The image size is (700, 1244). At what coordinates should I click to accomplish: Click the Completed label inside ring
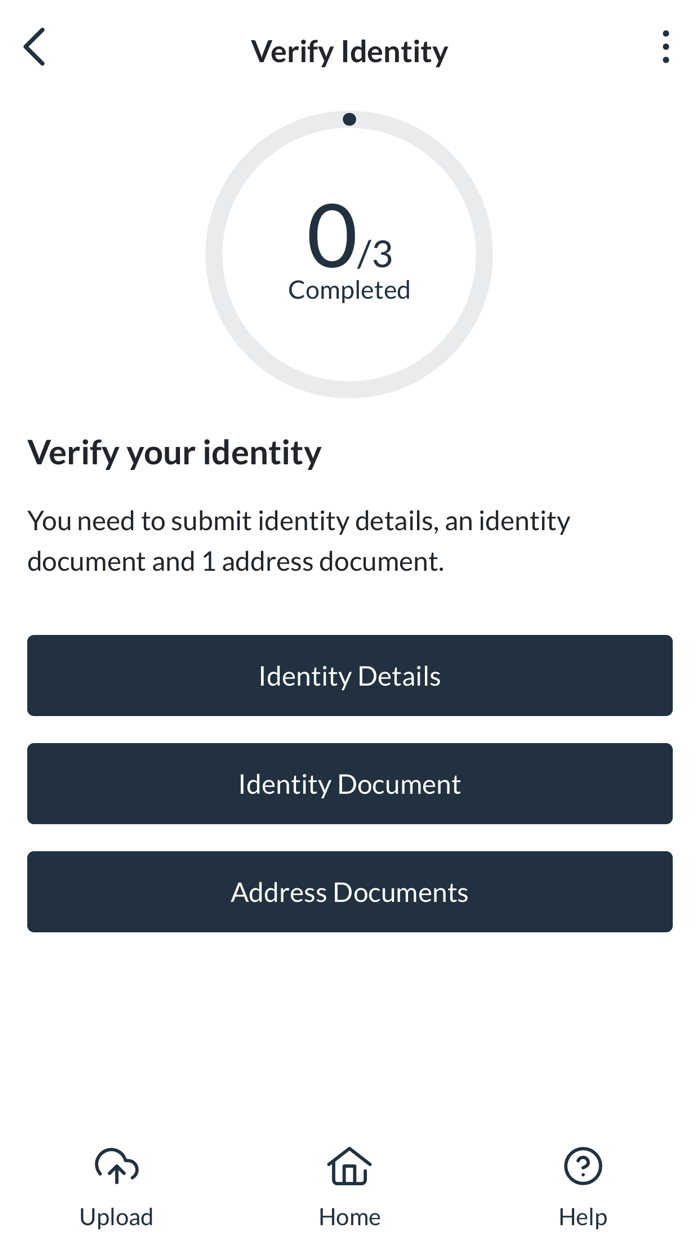click(349, 290)
